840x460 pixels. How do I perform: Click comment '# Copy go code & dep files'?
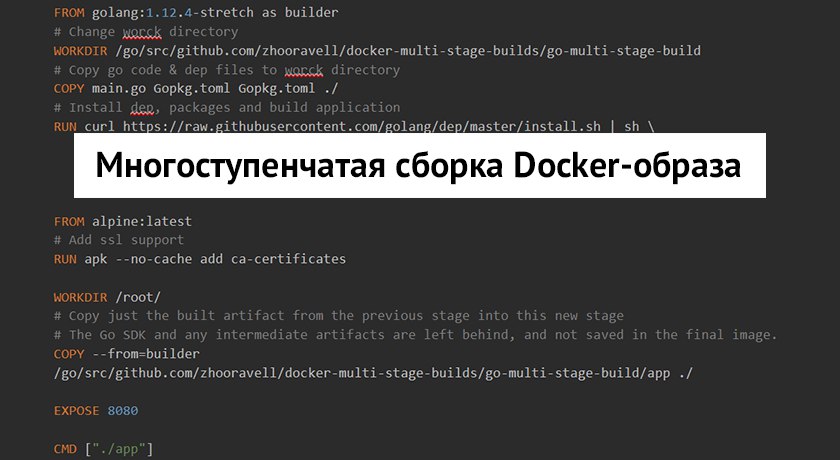coord(227,70)
